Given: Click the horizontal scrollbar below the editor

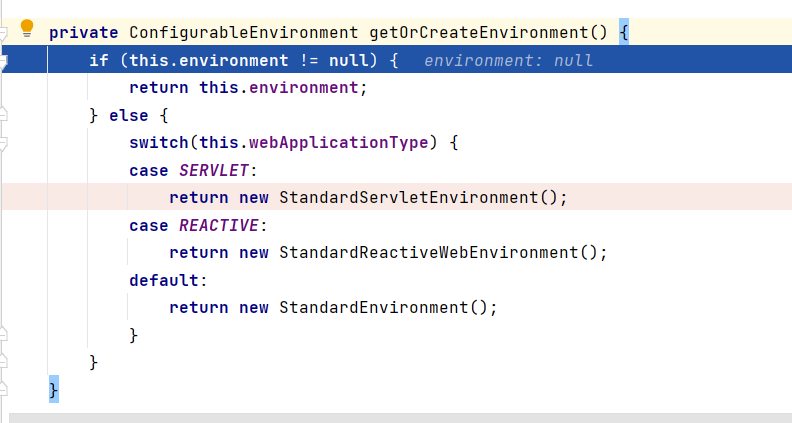Looking at the screenshot, I should coord(400,418).
